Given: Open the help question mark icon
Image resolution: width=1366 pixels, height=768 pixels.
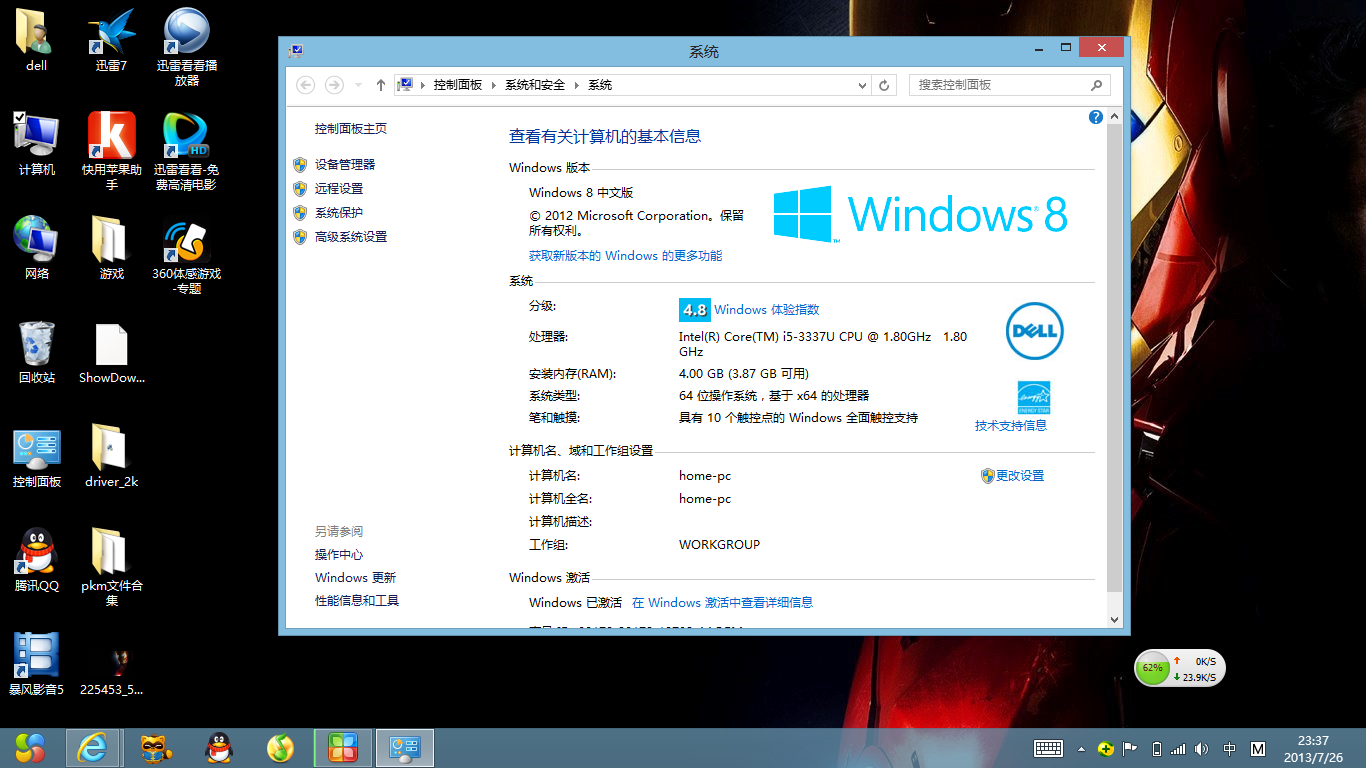Looking at the screenshot, I should click(1095, 117).
